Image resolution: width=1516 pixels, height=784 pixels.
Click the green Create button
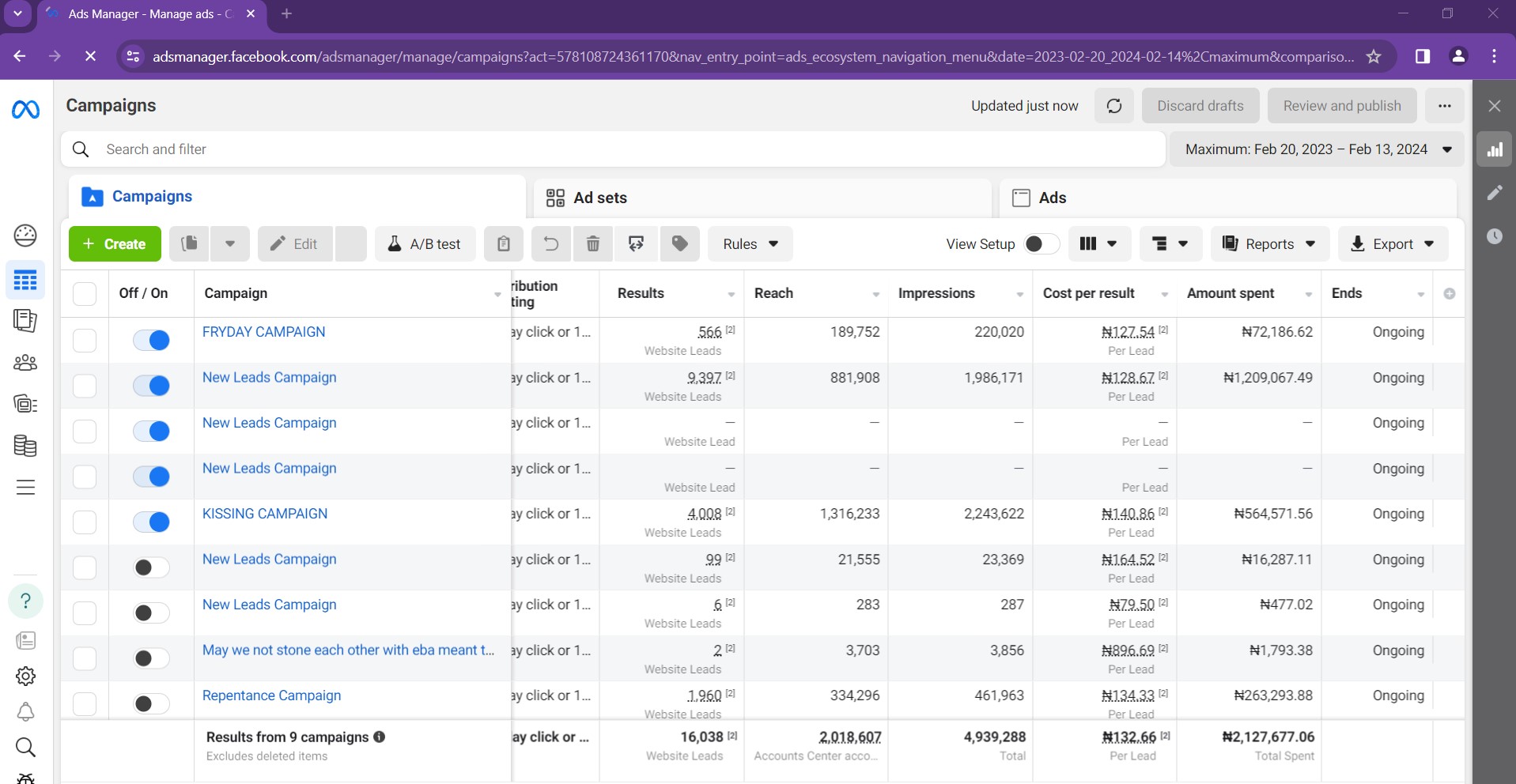point(115,244)
